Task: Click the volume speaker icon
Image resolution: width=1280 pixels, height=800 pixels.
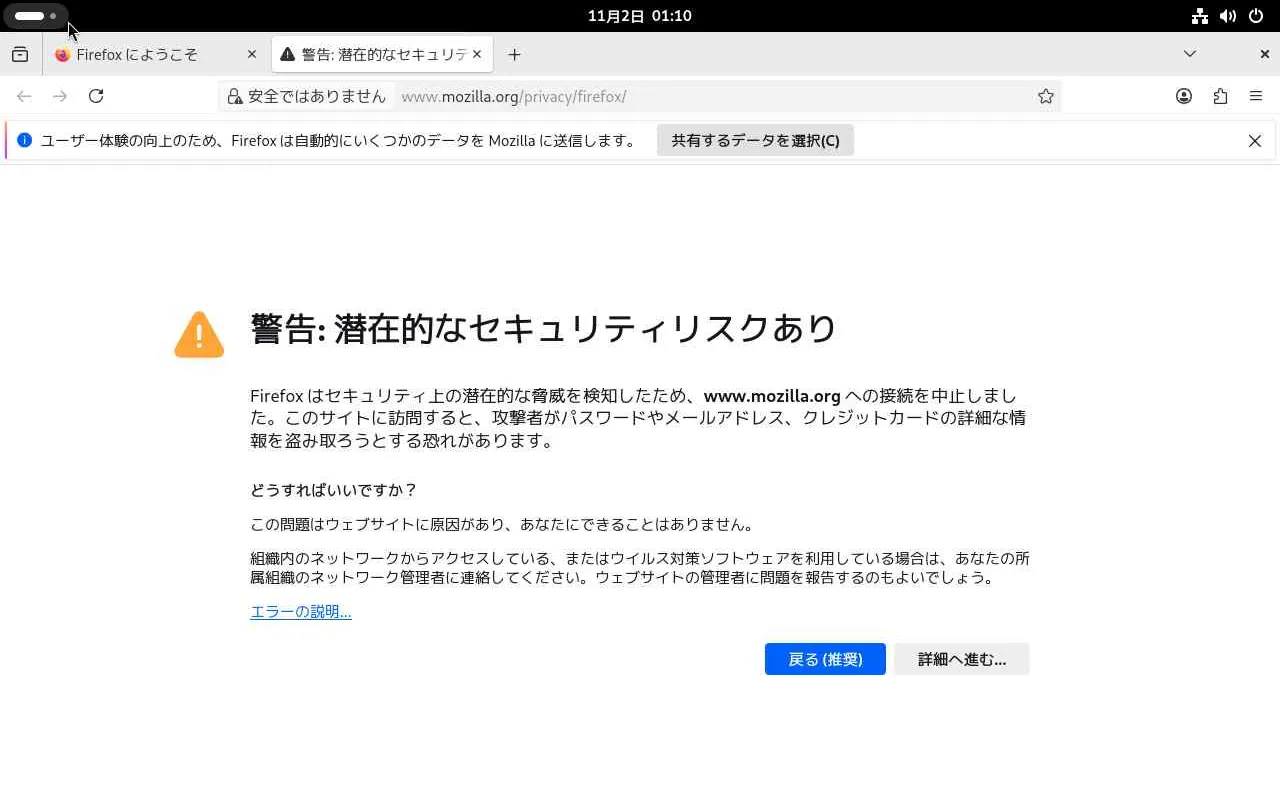Action: pos(1228,16)
